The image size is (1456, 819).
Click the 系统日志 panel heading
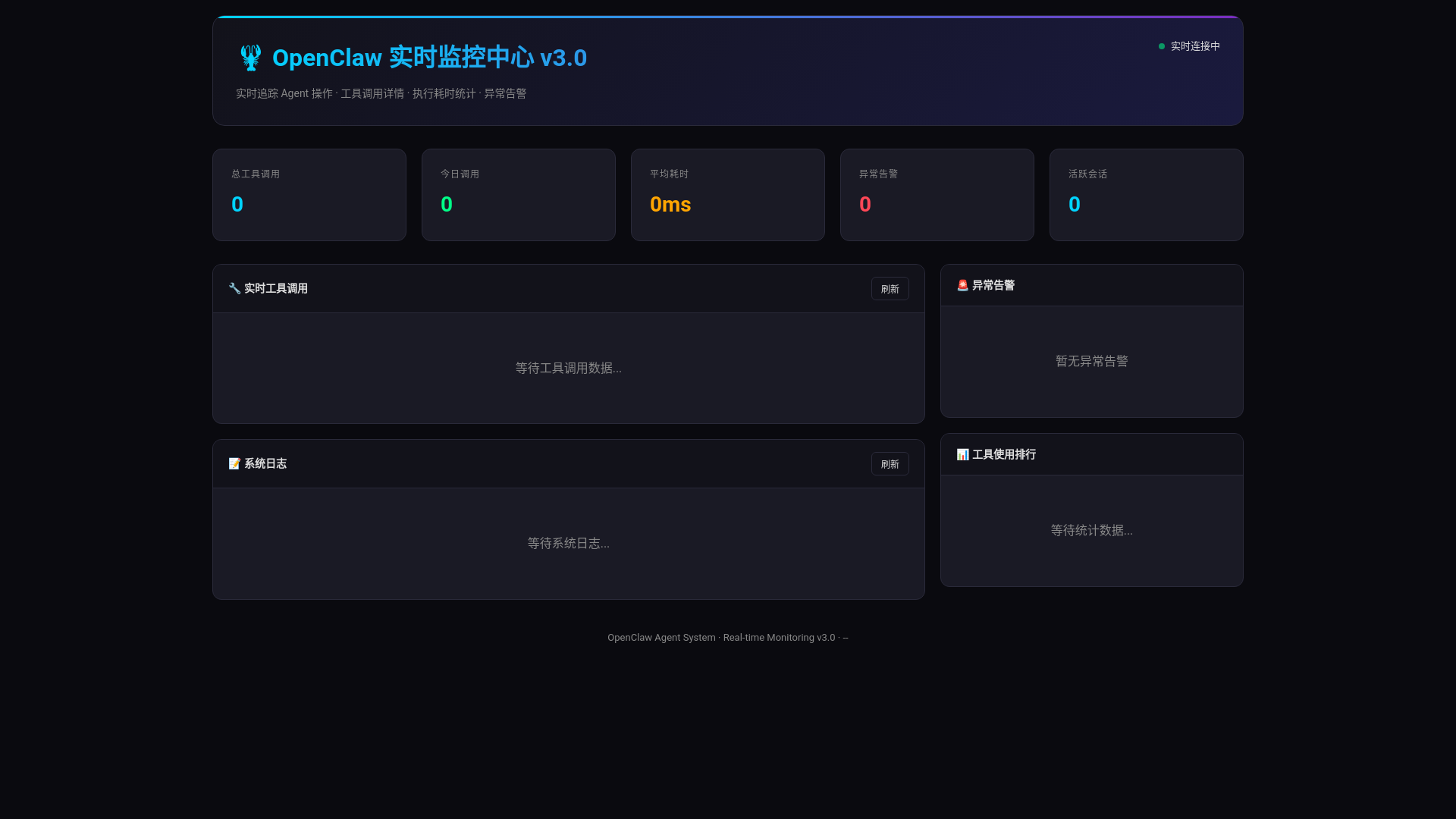(x=265, y=463)
